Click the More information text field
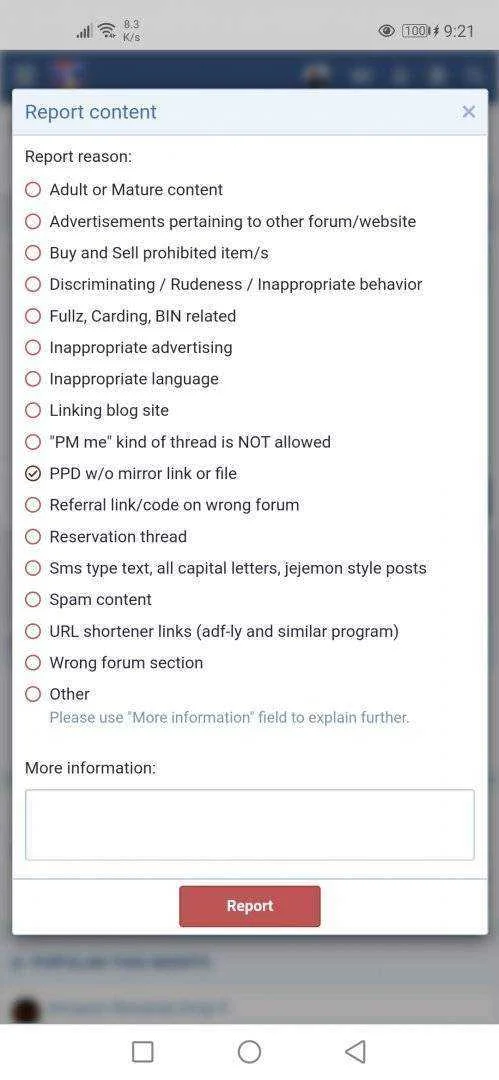 250,824
